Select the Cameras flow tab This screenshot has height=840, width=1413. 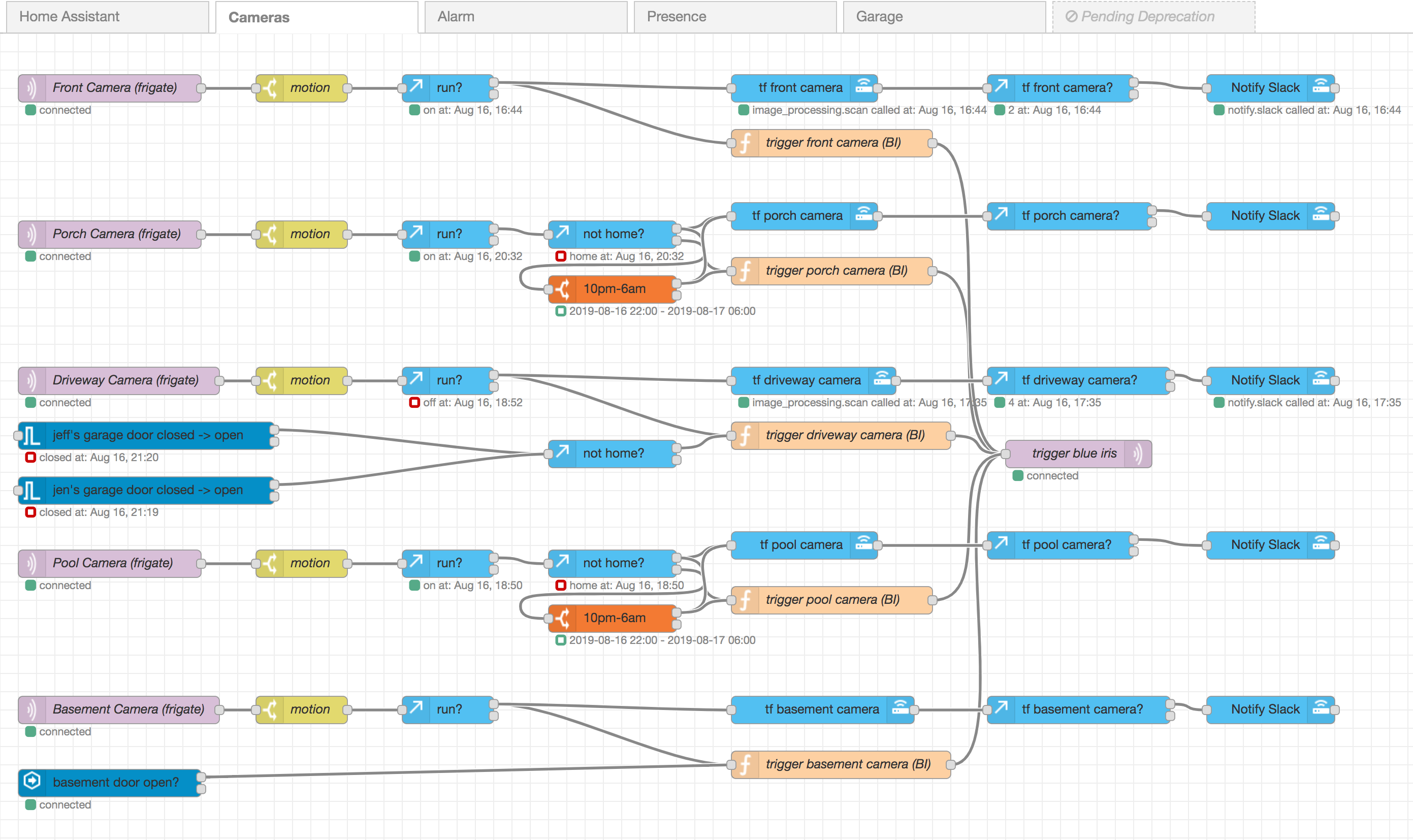tap(316, 17)
